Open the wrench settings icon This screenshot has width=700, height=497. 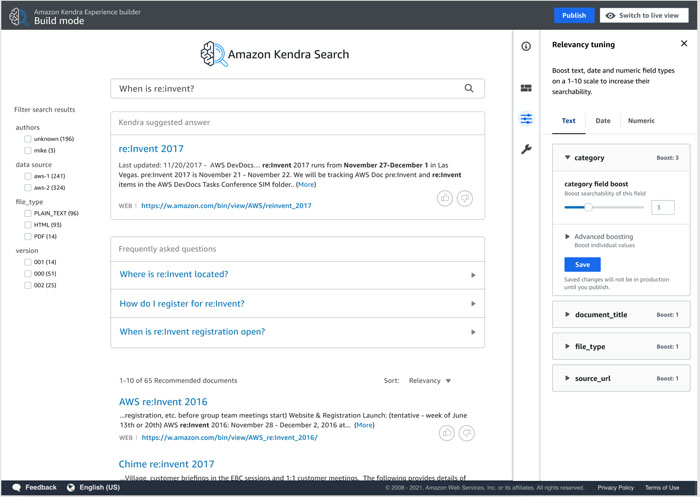pyautogui.click(x=526, y=149)
